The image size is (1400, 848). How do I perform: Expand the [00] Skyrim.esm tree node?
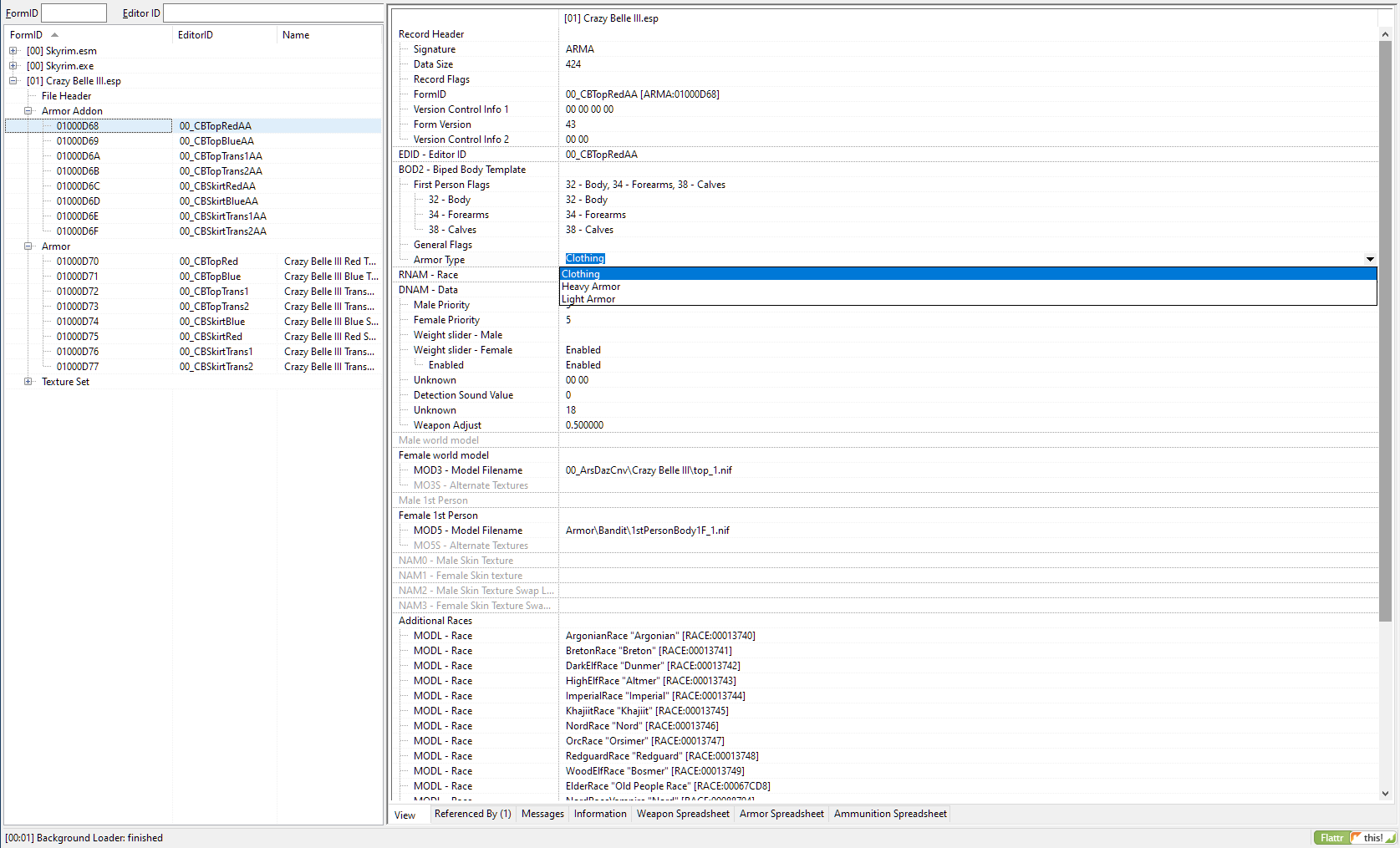[13, 51]
